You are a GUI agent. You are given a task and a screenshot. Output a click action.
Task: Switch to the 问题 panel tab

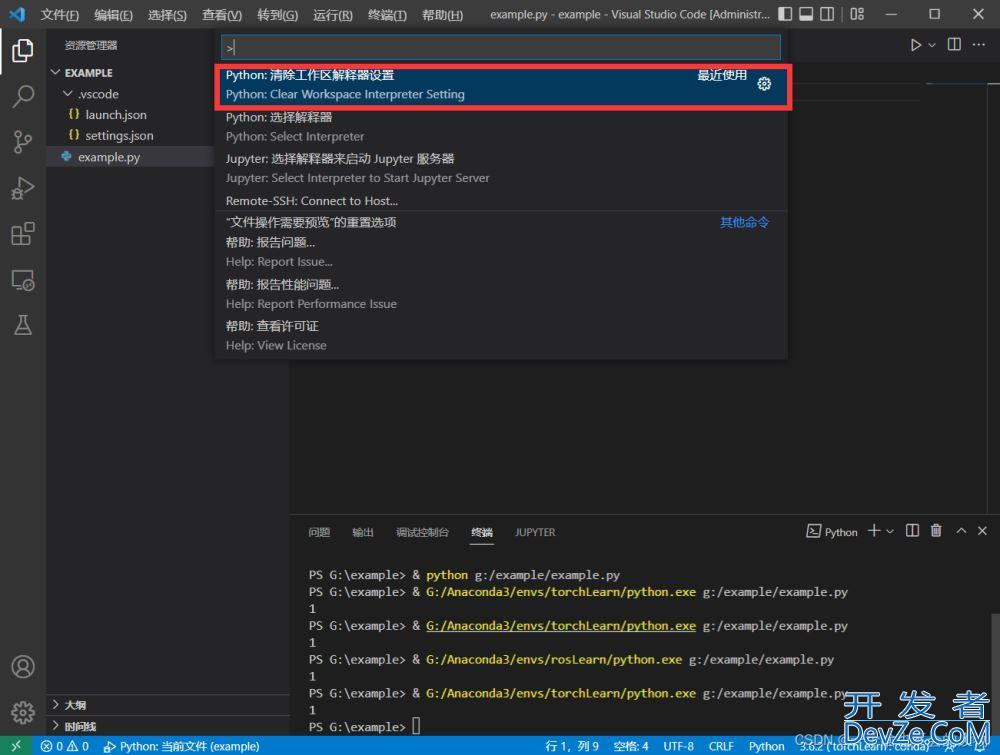point(319,532)
